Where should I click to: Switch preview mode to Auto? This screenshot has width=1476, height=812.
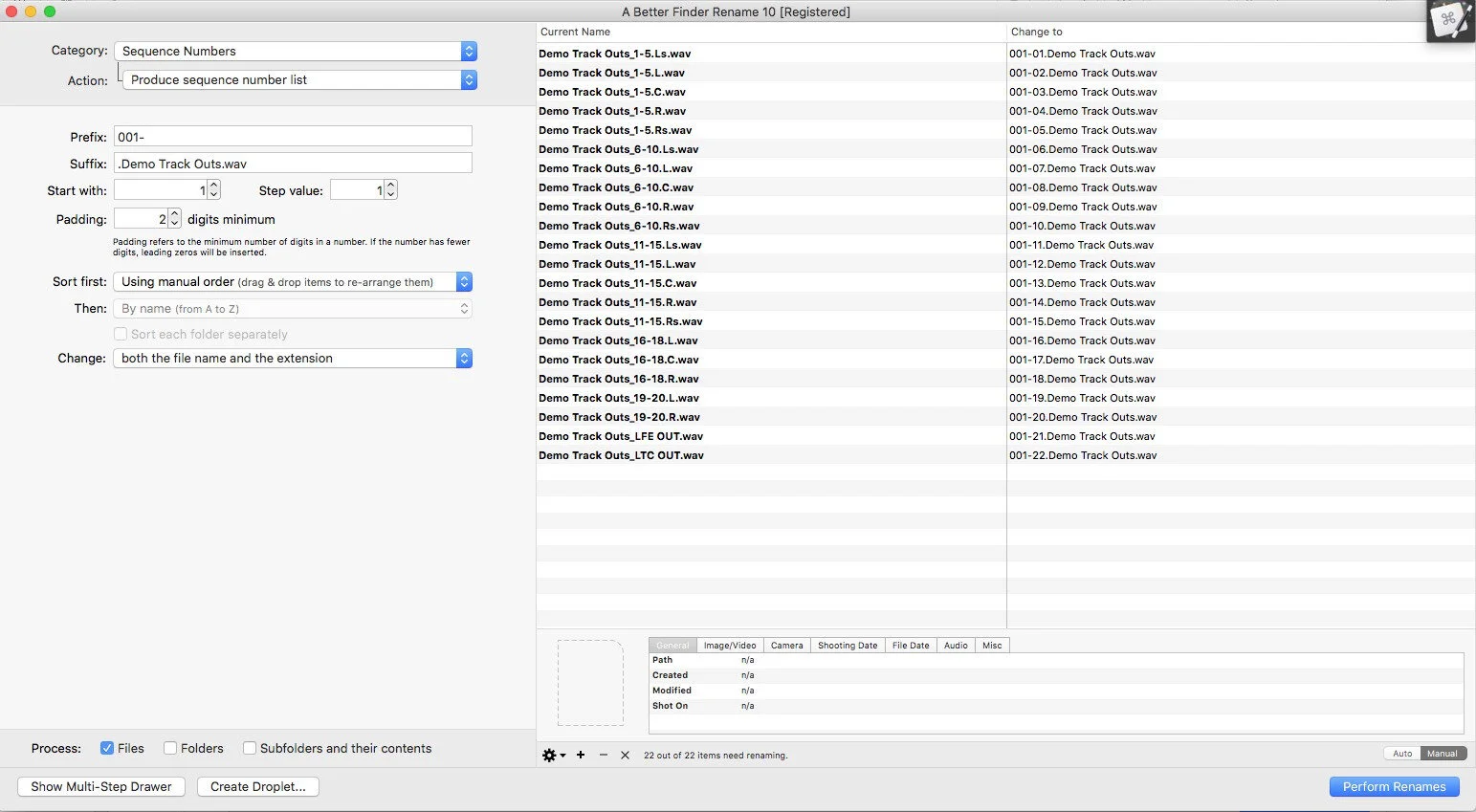1402,754
